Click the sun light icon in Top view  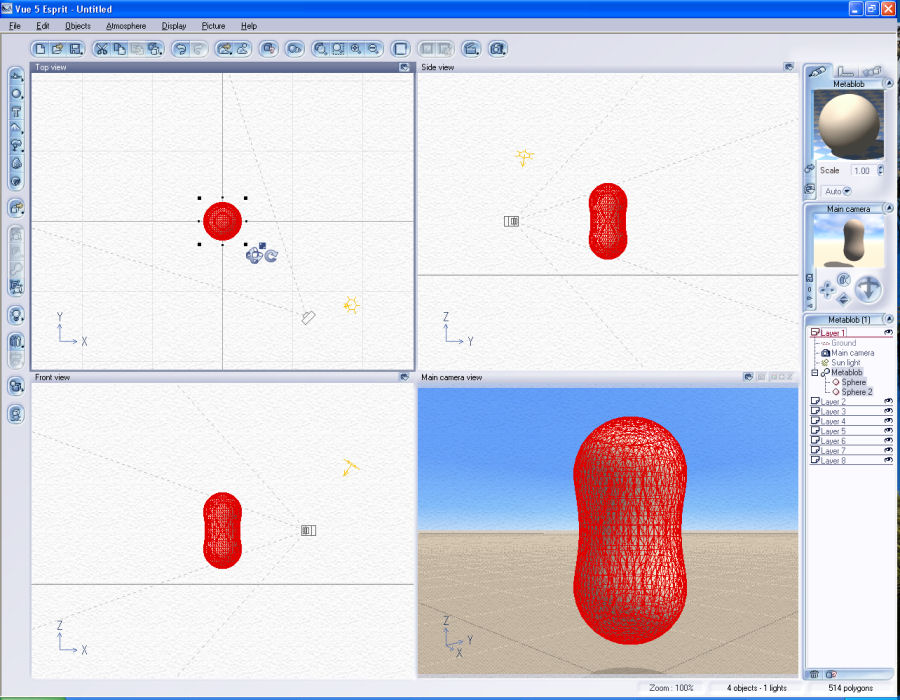pos(351,305)
